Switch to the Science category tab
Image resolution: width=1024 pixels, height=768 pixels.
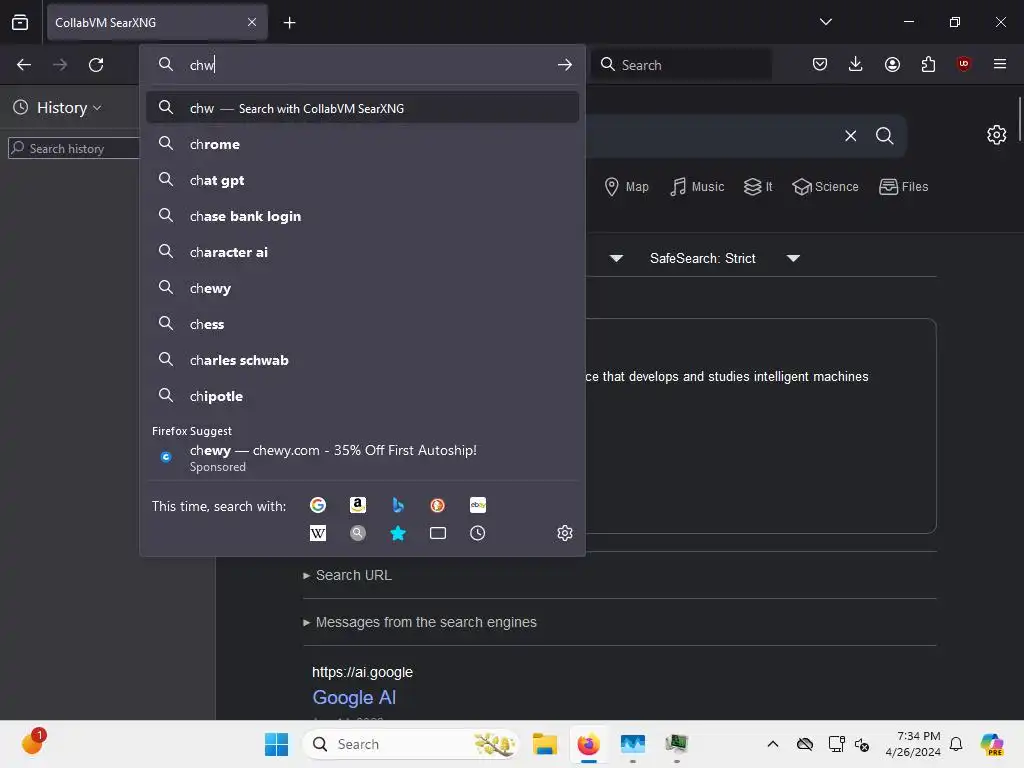pos(825,187)
